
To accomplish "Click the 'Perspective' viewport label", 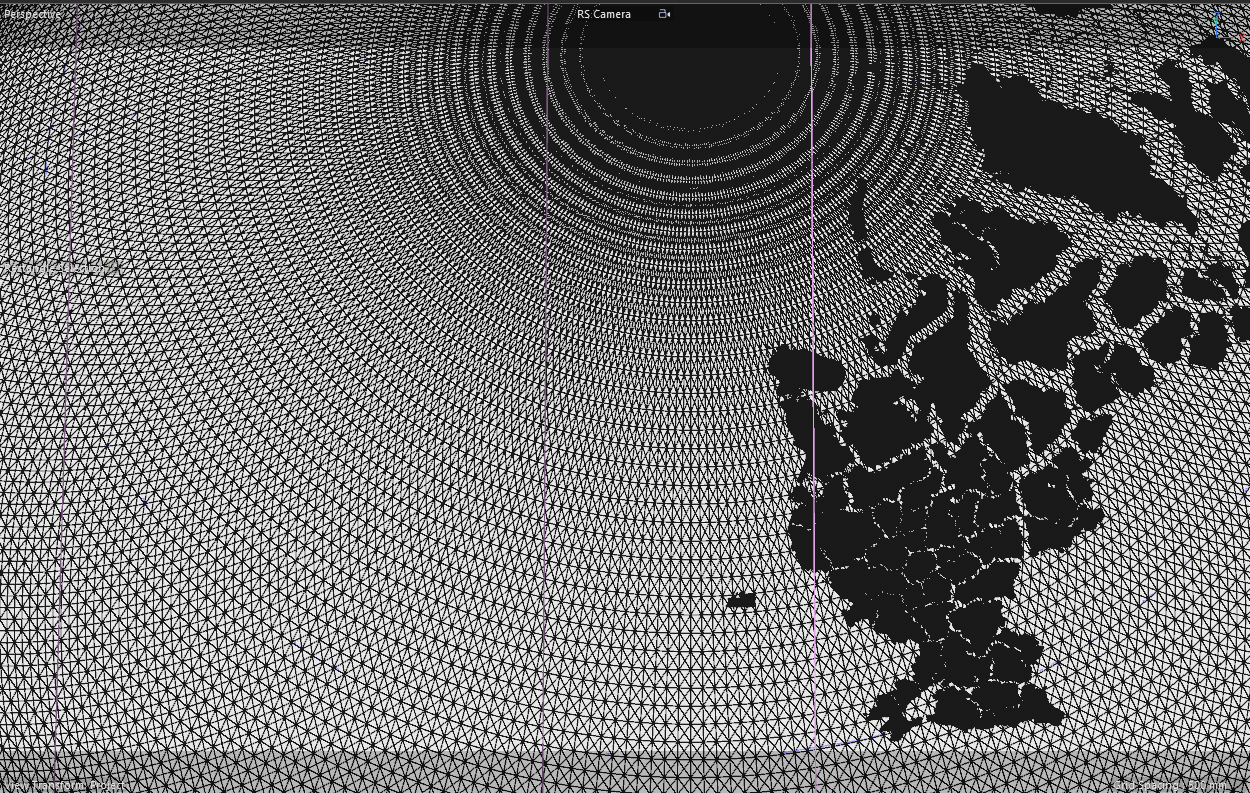I will pos(33,14).
